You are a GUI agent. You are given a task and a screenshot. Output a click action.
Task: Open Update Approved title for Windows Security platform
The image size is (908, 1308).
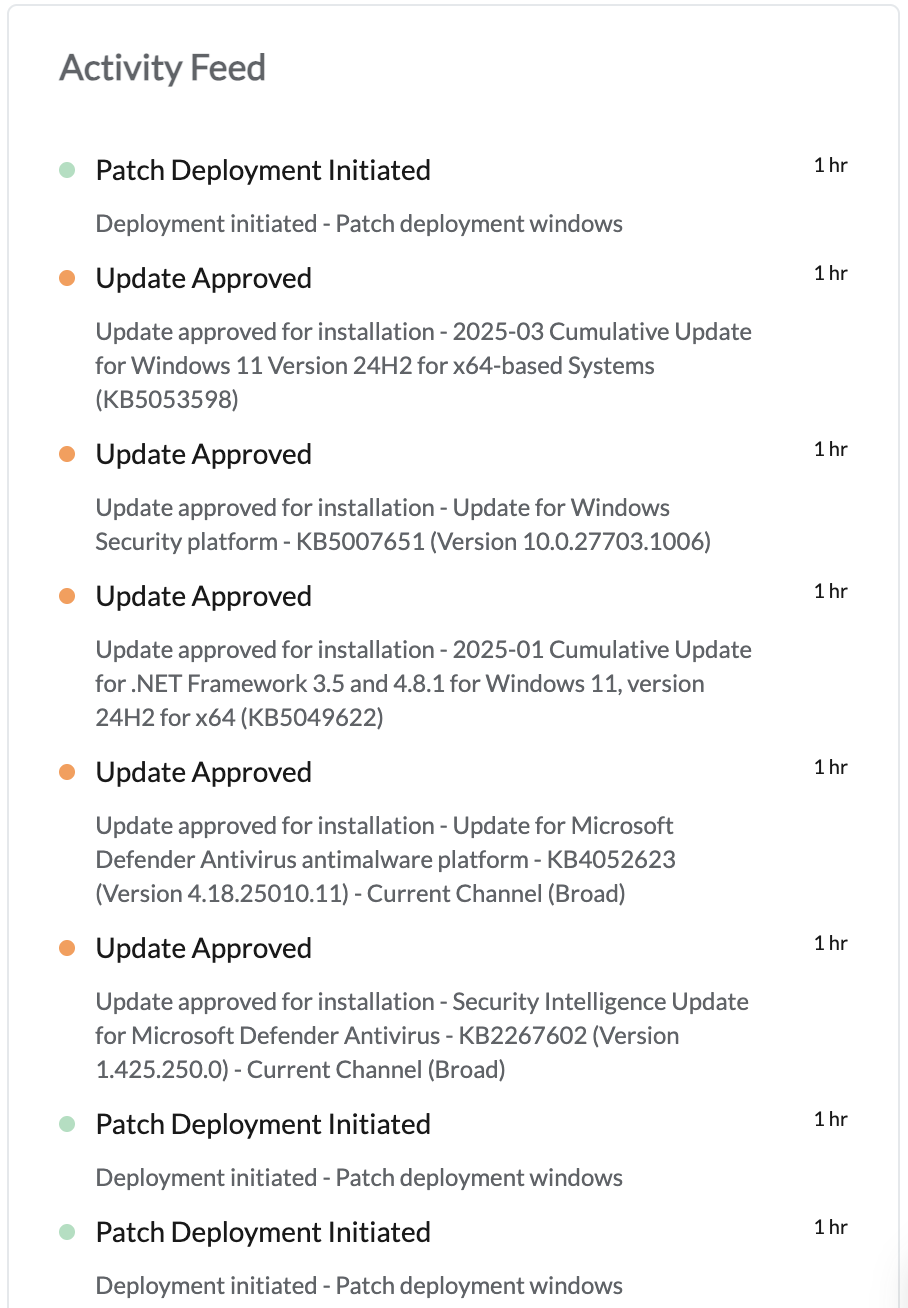point(203,454)
